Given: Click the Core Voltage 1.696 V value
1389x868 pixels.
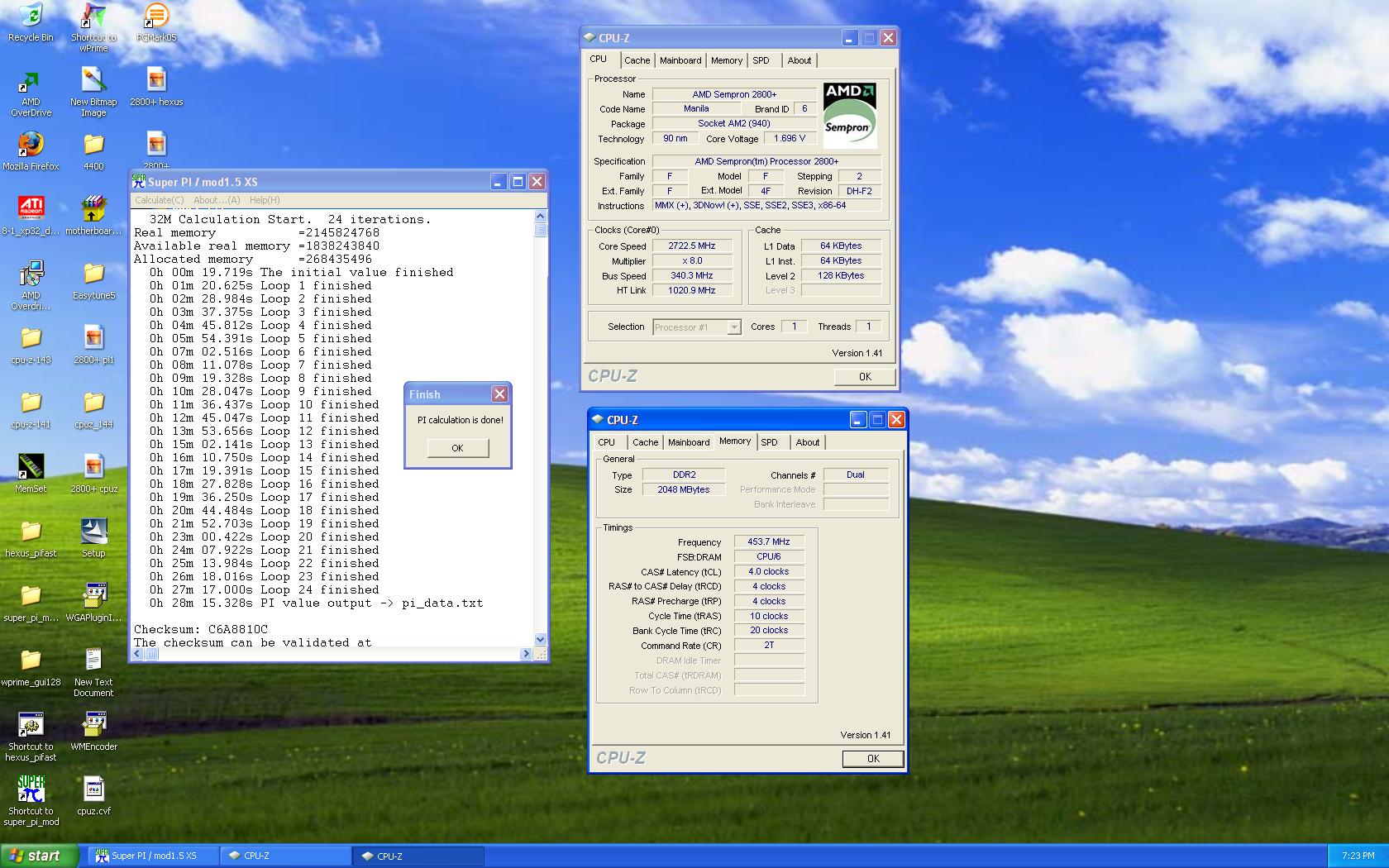Looking at the screenshot, I should coord(789,139).
